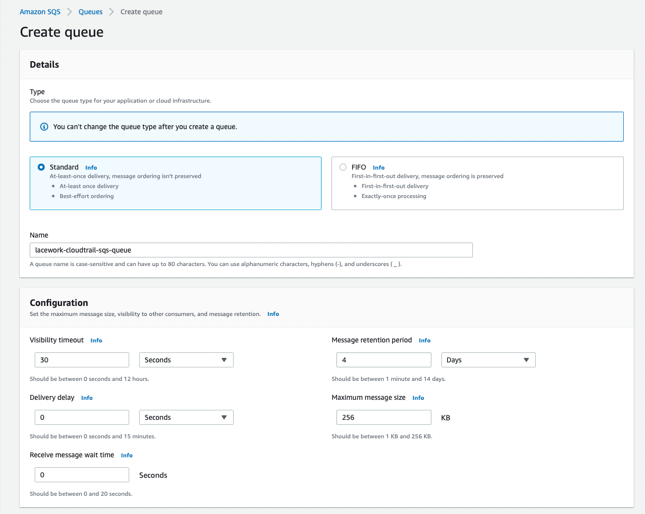Select the Standard queue type radio button
645x514 pixels.
pos(41,167)
